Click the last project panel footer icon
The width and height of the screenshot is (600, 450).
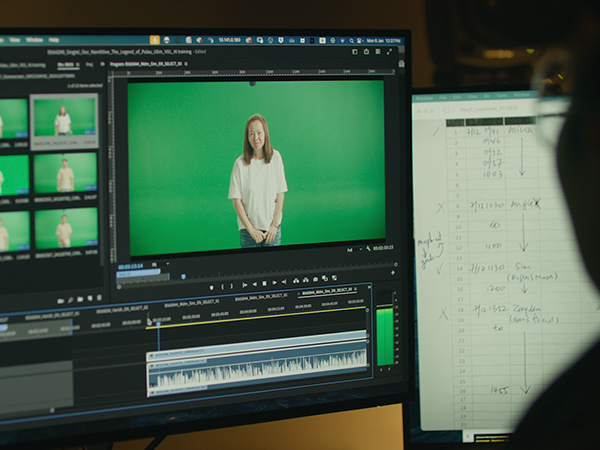click(x=99, y=298)
